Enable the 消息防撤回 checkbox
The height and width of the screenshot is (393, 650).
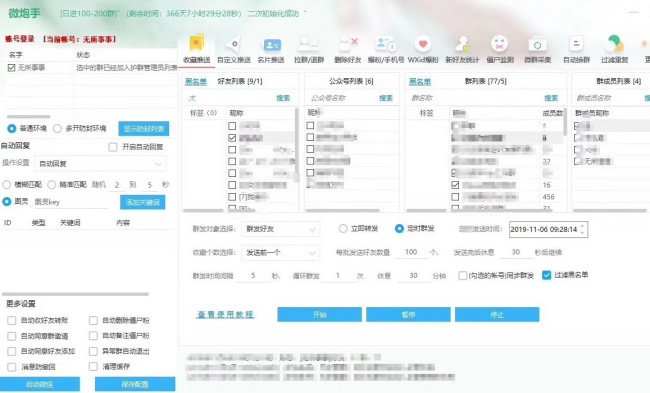pyautogui.click(x=12, y=367)
